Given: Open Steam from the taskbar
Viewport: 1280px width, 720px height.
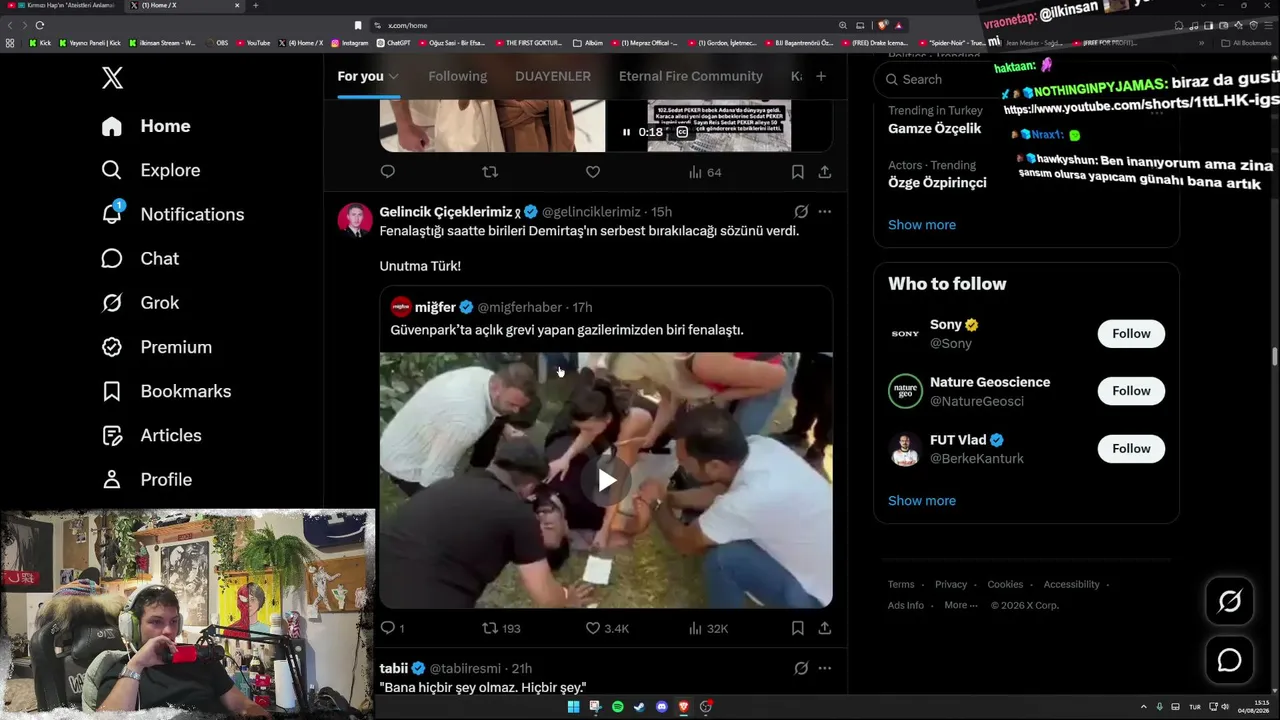Looking at the screenshot, I should coord(639,707).
